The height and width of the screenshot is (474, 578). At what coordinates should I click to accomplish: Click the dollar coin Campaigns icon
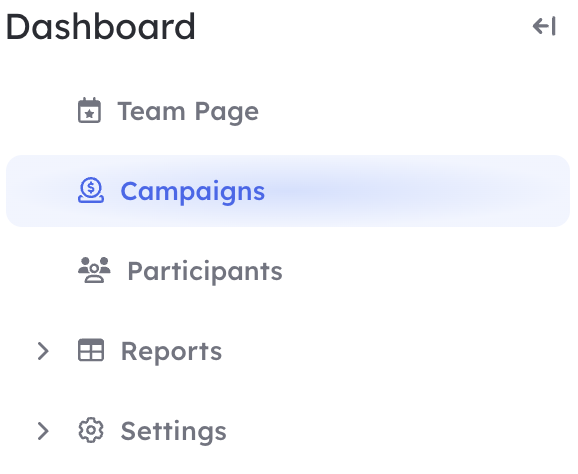click(x=91, y=190)
